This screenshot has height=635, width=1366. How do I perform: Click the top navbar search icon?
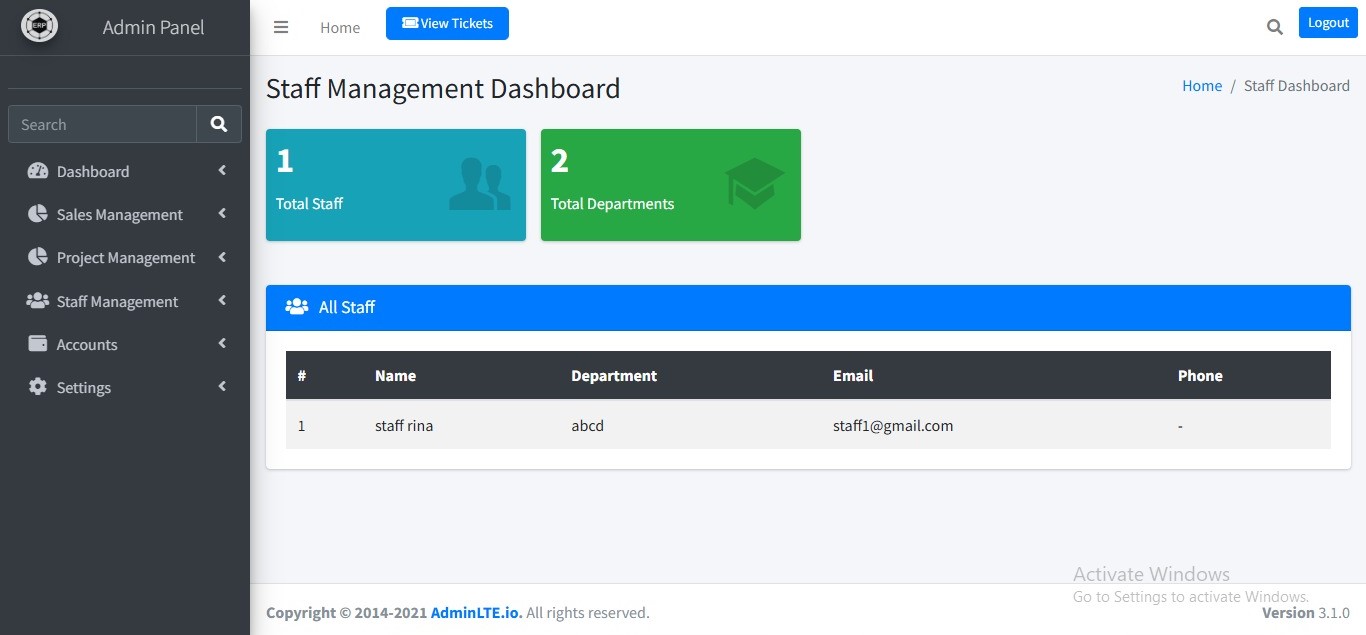point(1274,28)
